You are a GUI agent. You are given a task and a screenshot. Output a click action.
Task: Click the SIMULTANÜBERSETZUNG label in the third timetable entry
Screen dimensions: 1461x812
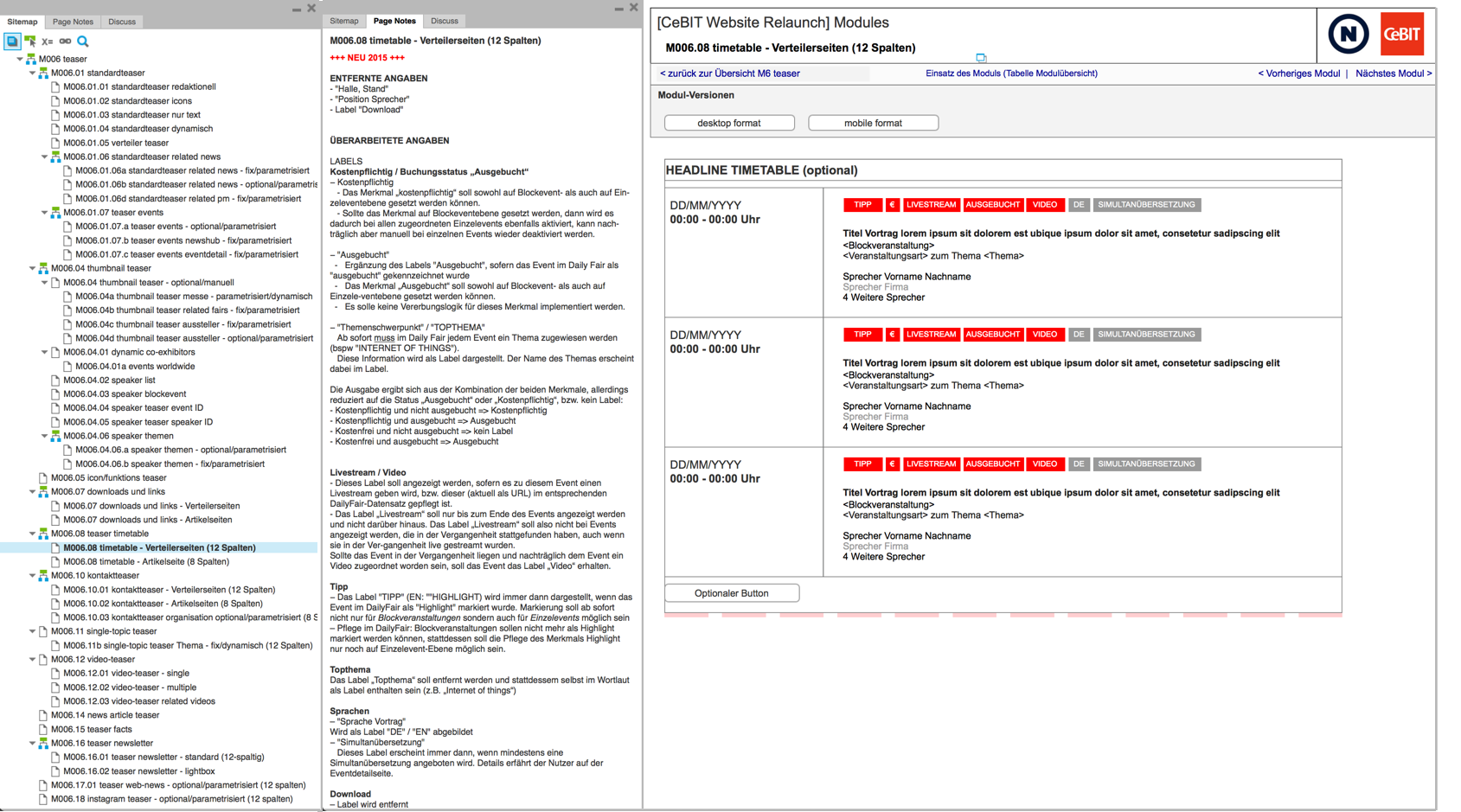[1146, 464]
